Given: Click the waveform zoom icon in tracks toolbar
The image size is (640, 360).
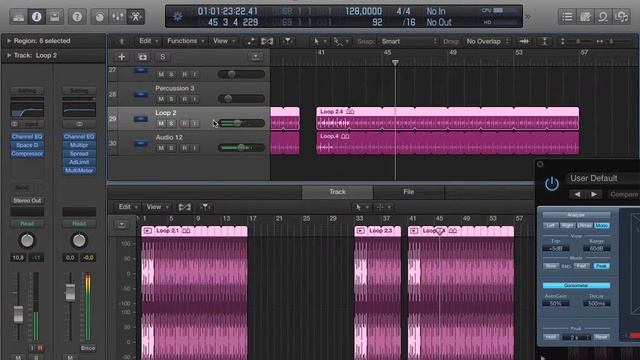Looking at the screenshot, I should pyautogui.click(x=524, y=41).
